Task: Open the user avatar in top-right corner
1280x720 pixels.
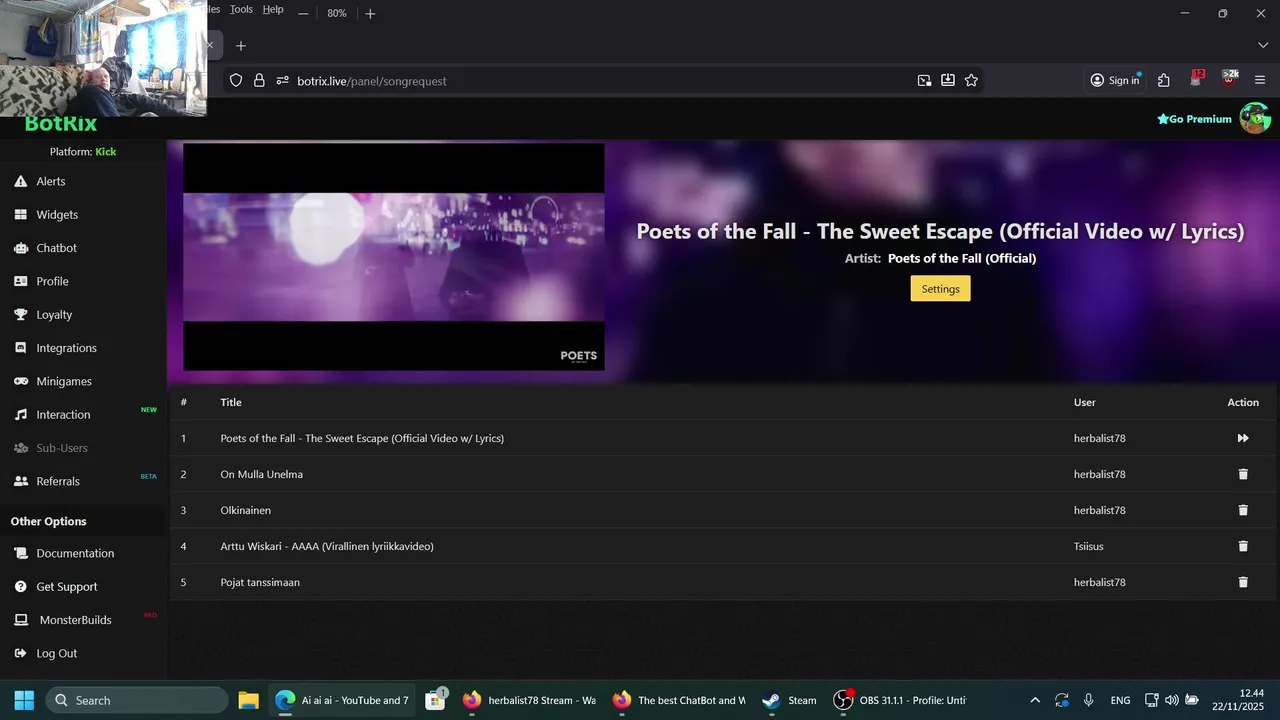Action: pos(1255,118)
